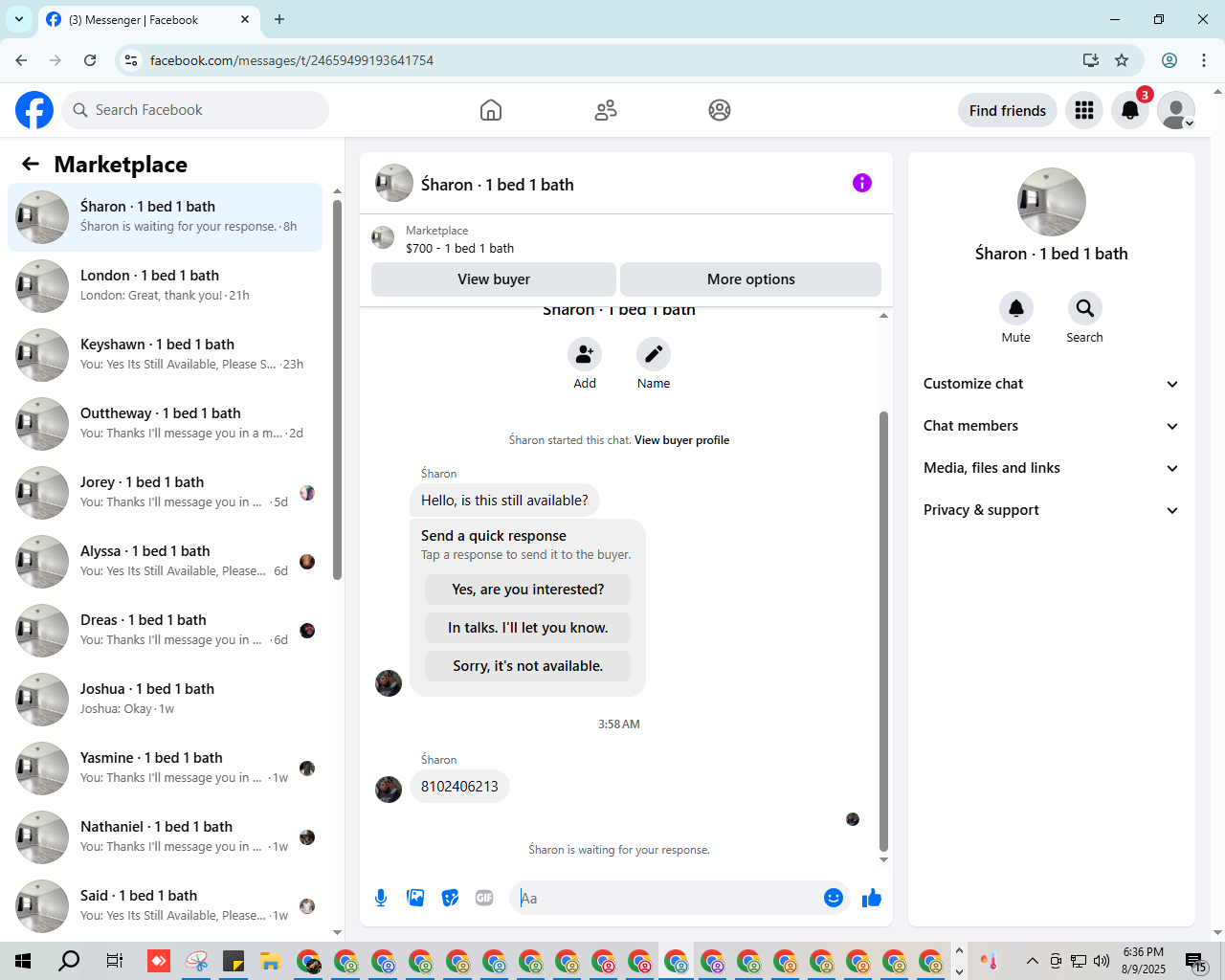Open the Joshua · 1 bed 1 bath chat
1225x980 pixels.
[x=166, y=700]
